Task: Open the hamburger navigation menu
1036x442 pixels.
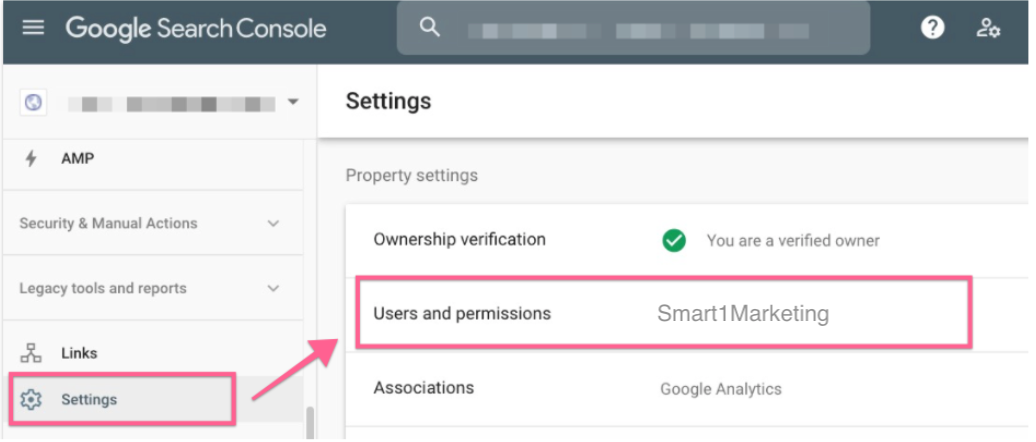Action: click(33, 28)
